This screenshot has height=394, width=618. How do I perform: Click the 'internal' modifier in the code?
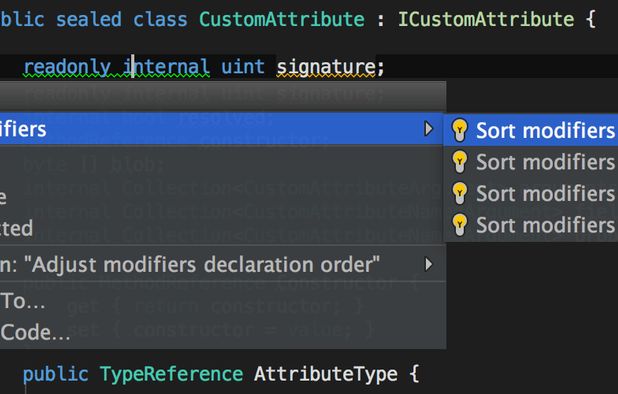click(x=166, y=67)
